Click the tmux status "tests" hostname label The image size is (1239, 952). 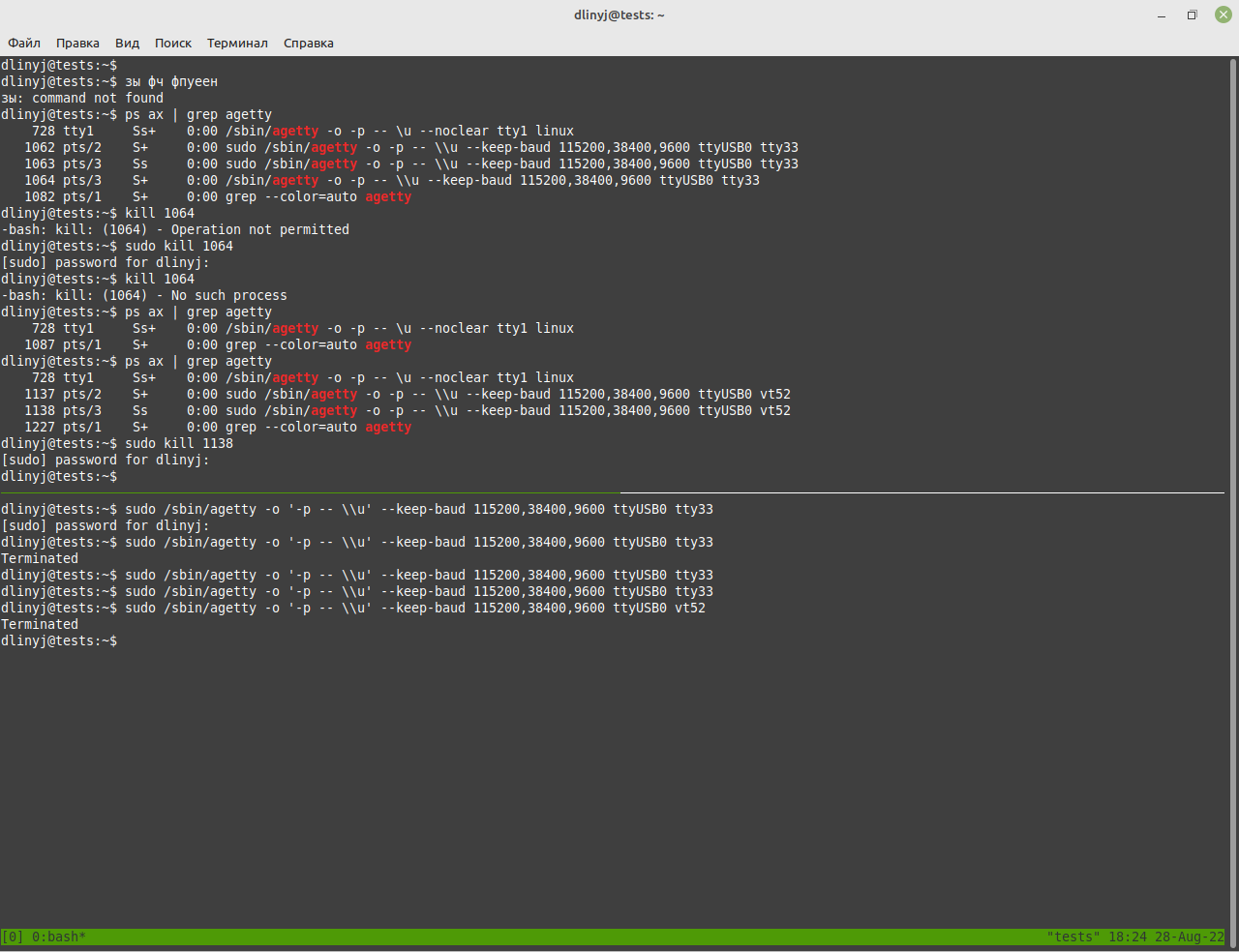tap(1073, 937)
